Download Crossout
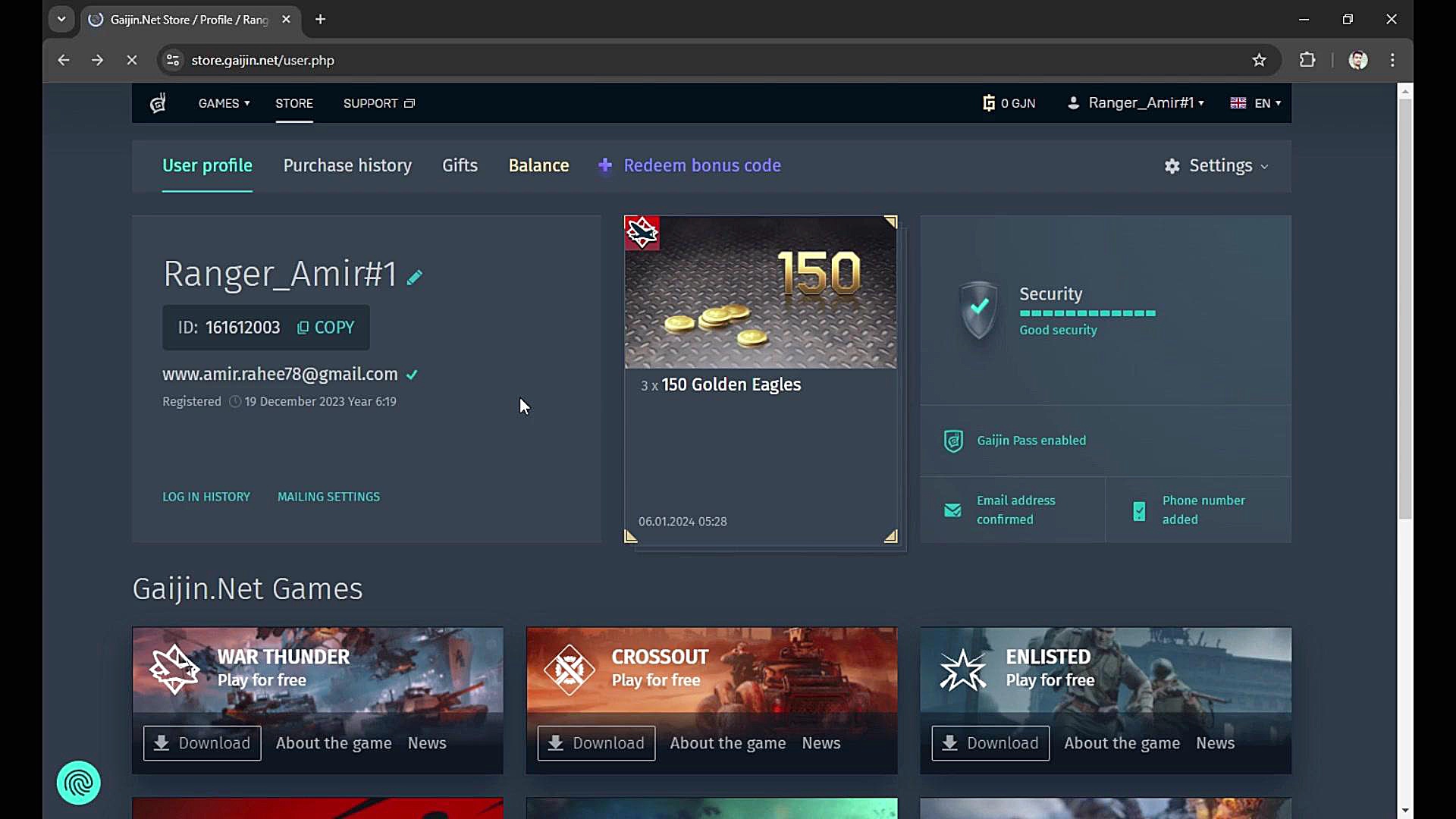This screenshot has height=819, width=1456. 597,743
